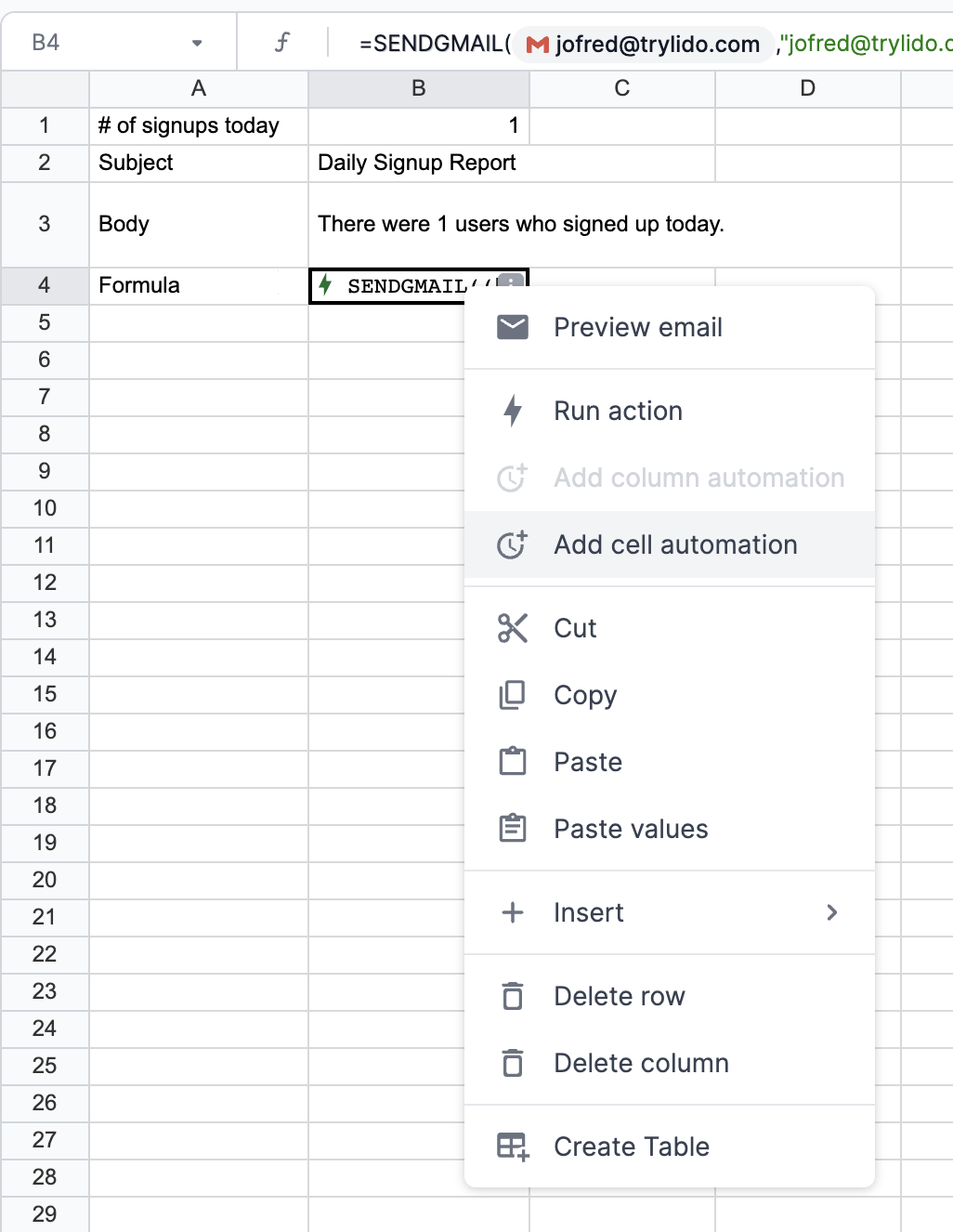Click the Add cell automation clock icon
The image size is (953, 1232).
pos(513,544)
